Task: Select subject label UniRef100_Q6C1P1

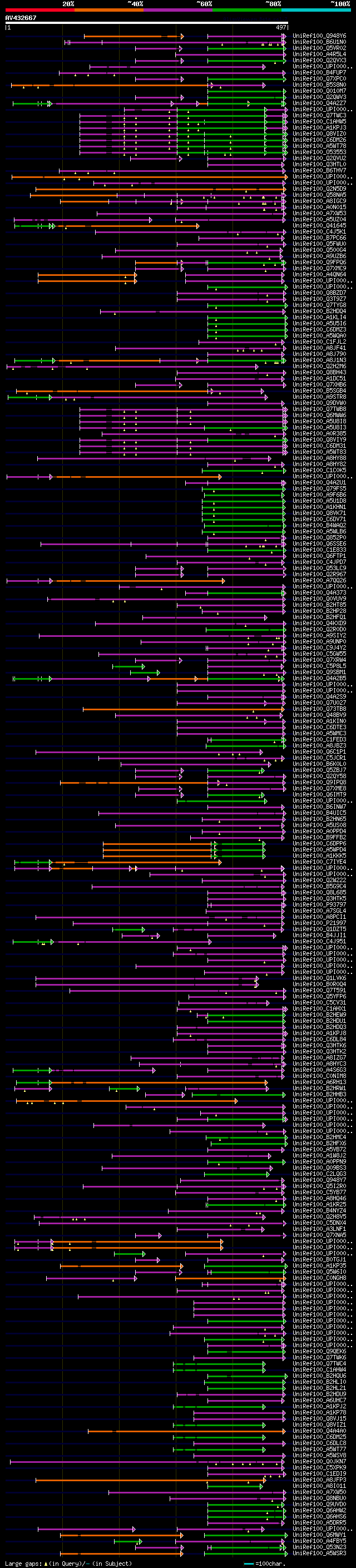Action: (319, 752)
